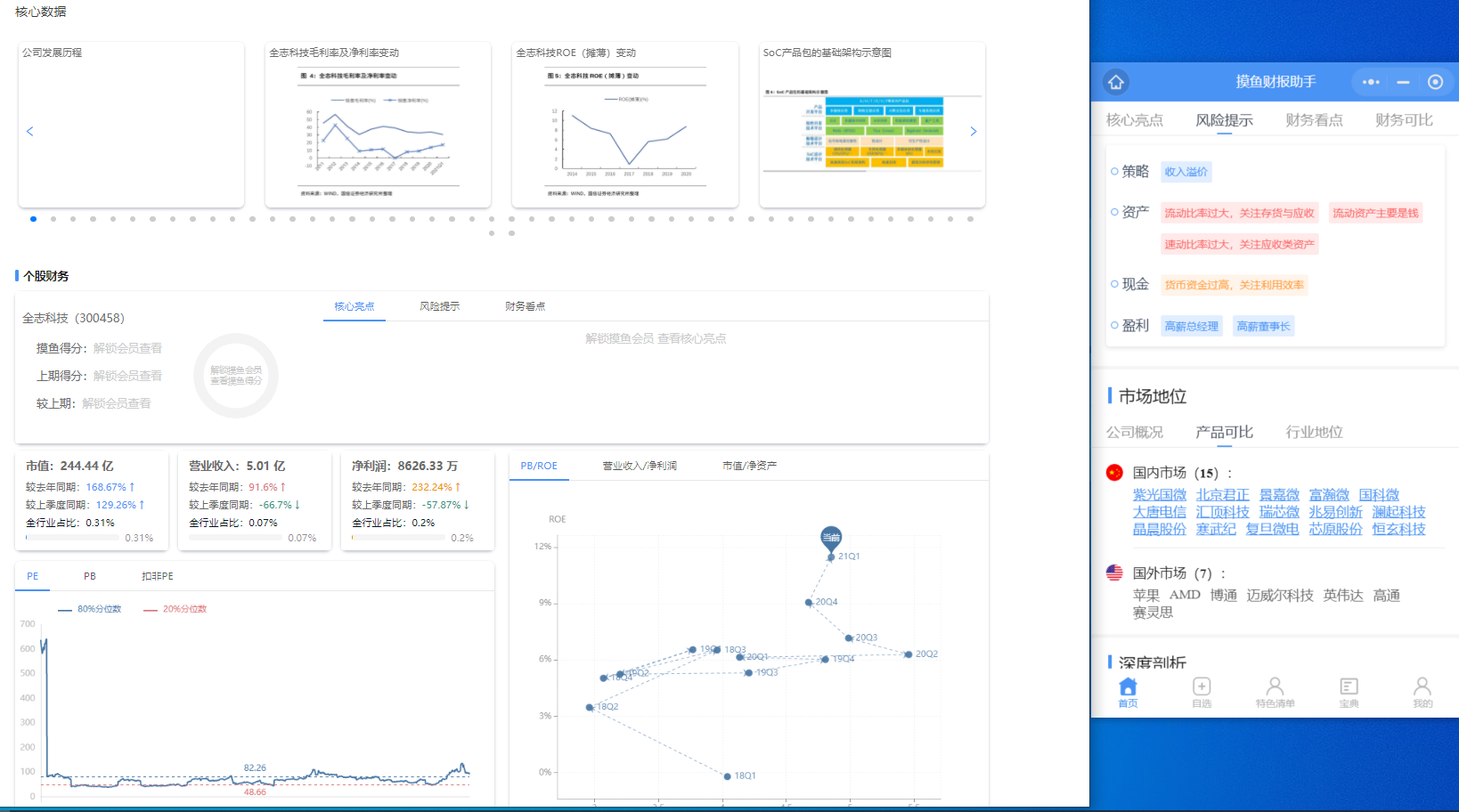Switch to 扣非PE chart tab

pos(158,576)
